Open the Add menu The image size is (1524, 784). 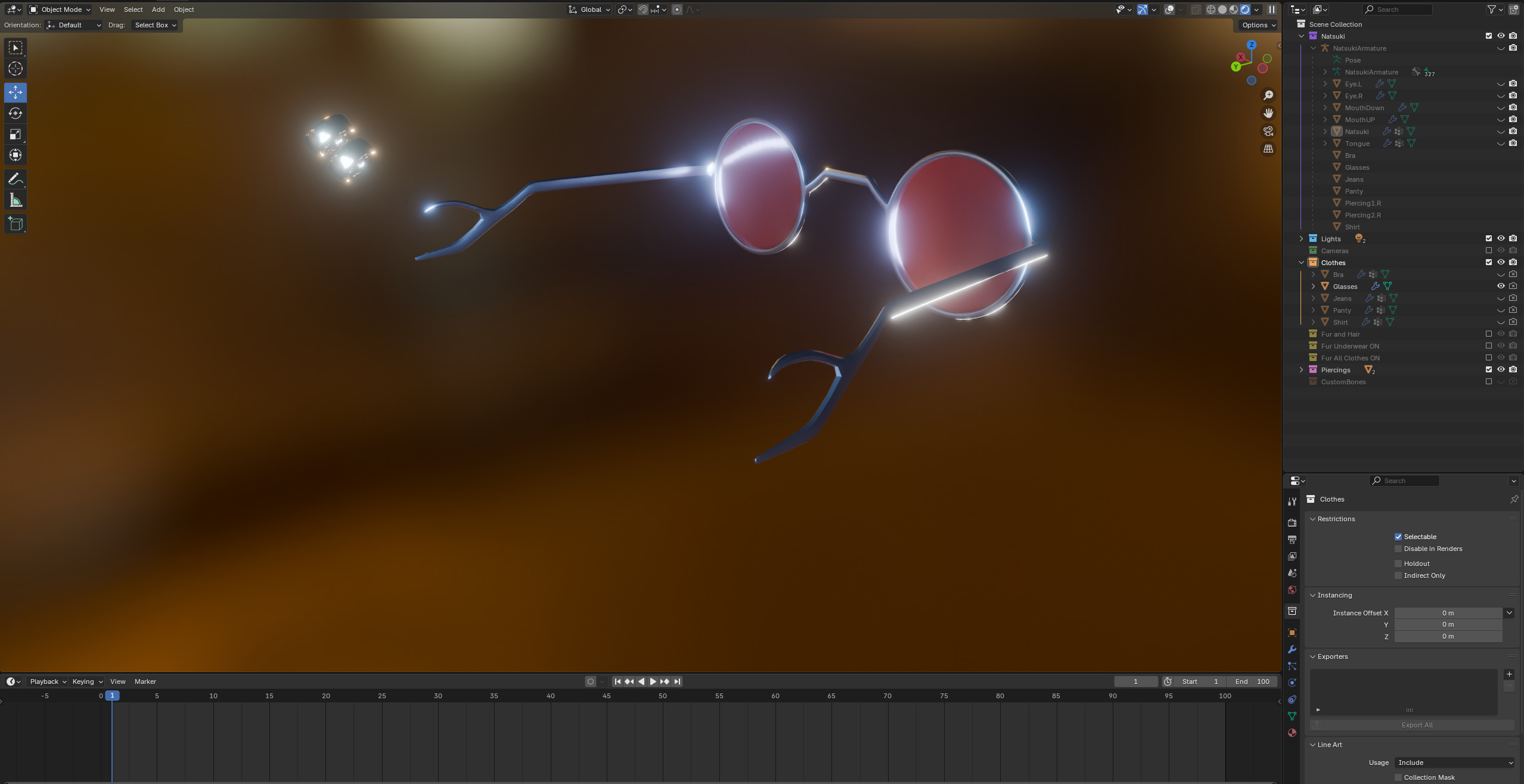tap(158, 10)
